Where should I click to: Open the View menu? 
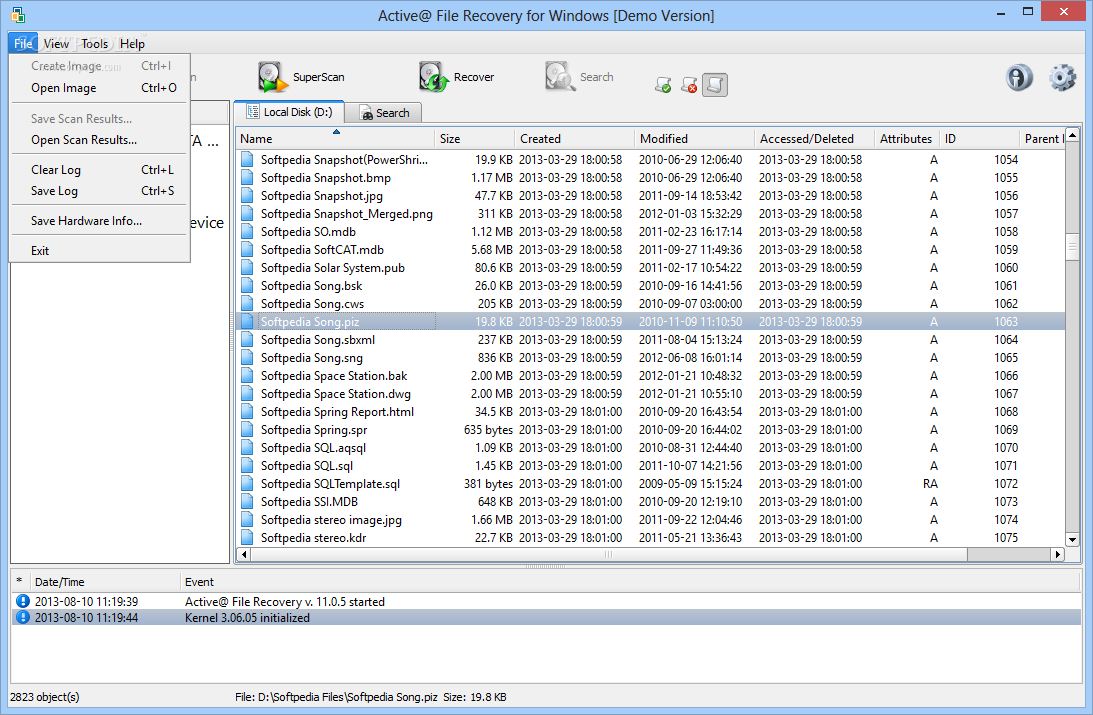pyautogui.click(x=56, y=43)
